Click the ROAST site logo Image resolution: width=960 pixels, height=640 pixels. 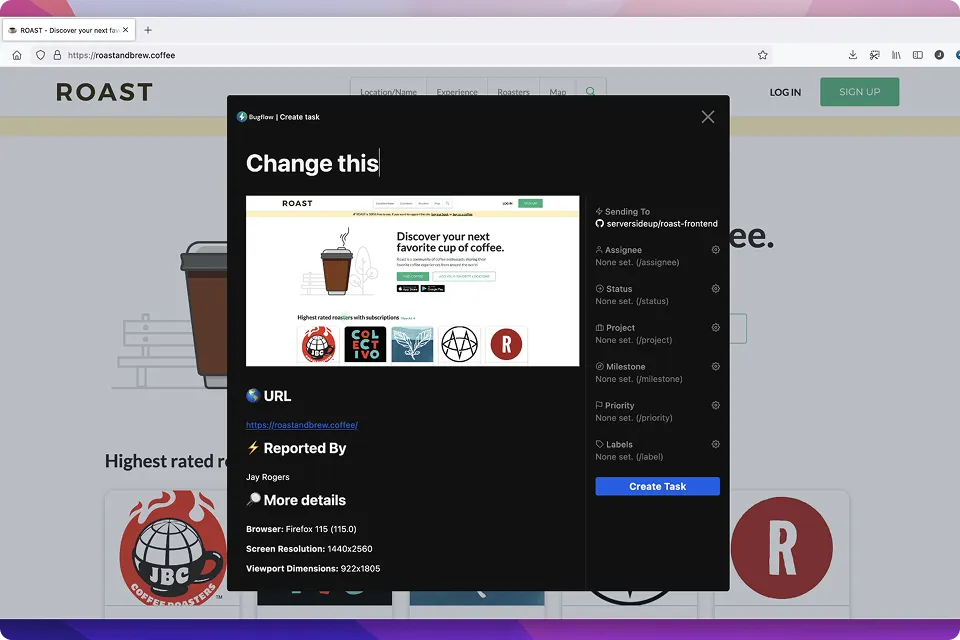click(104, 92)
